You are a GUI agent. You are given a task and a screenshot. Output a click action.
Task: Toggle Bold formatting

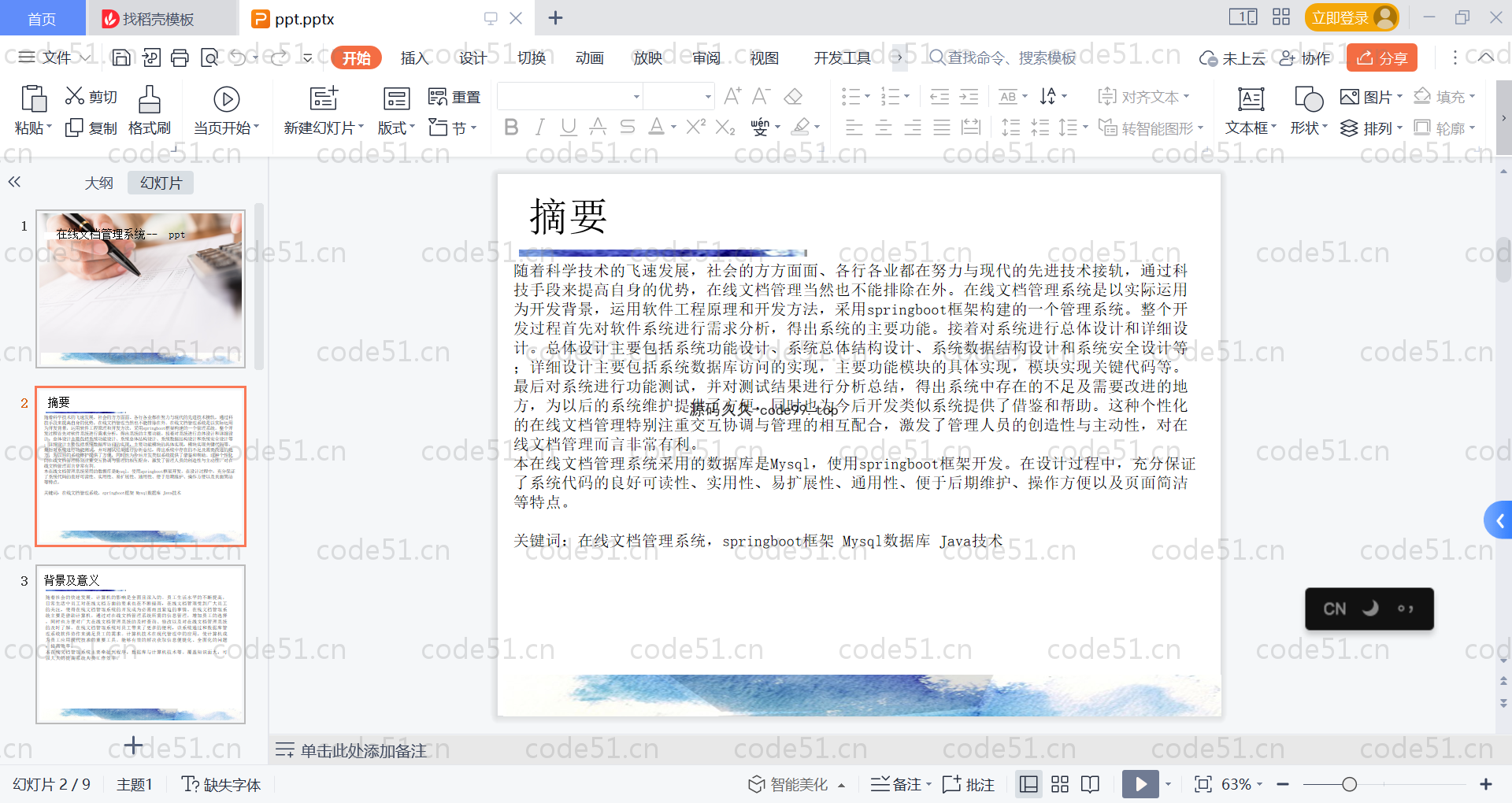click(x=511, y=127)
